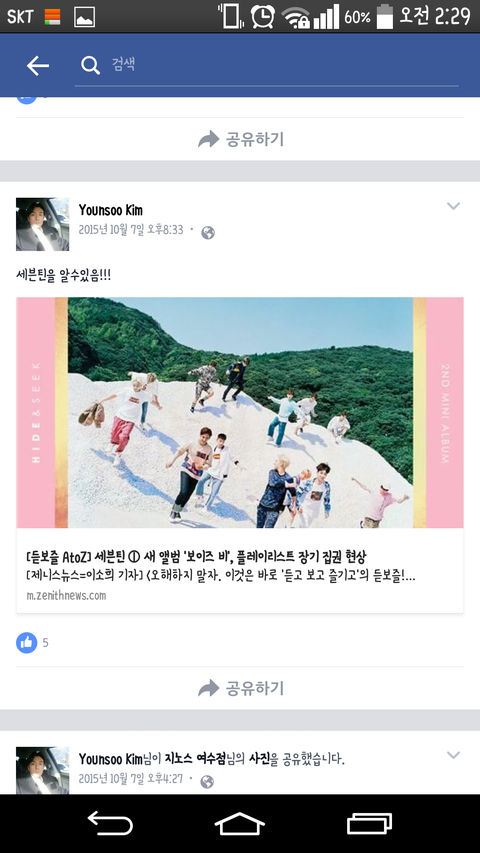Viewport: 480px width, 853px height.
Task: Tap the back arrow in Facebook header
Action: (38, 66)
